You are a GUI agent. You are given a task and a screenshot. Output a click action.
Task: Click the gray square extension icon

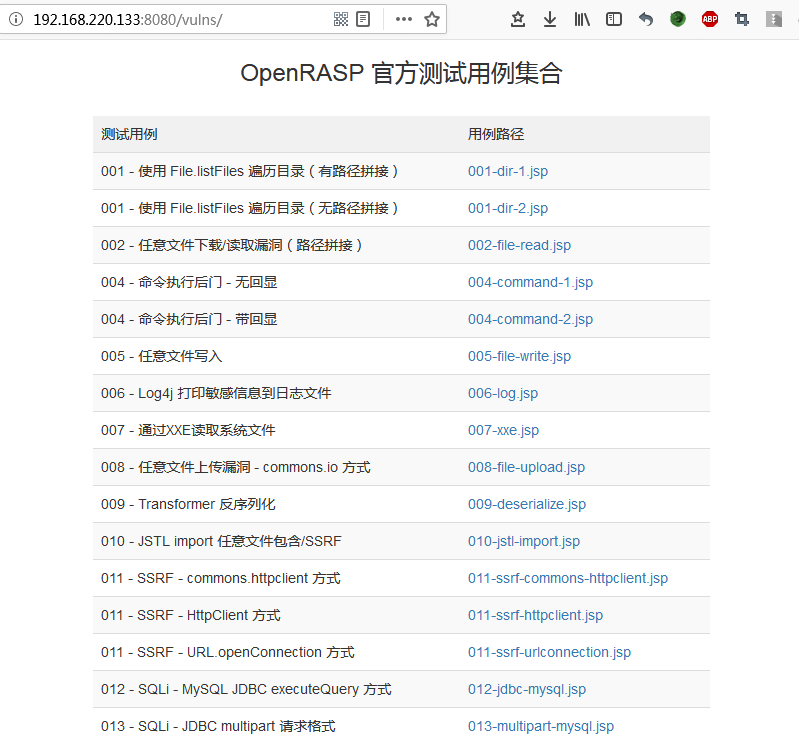click(774, 19)
